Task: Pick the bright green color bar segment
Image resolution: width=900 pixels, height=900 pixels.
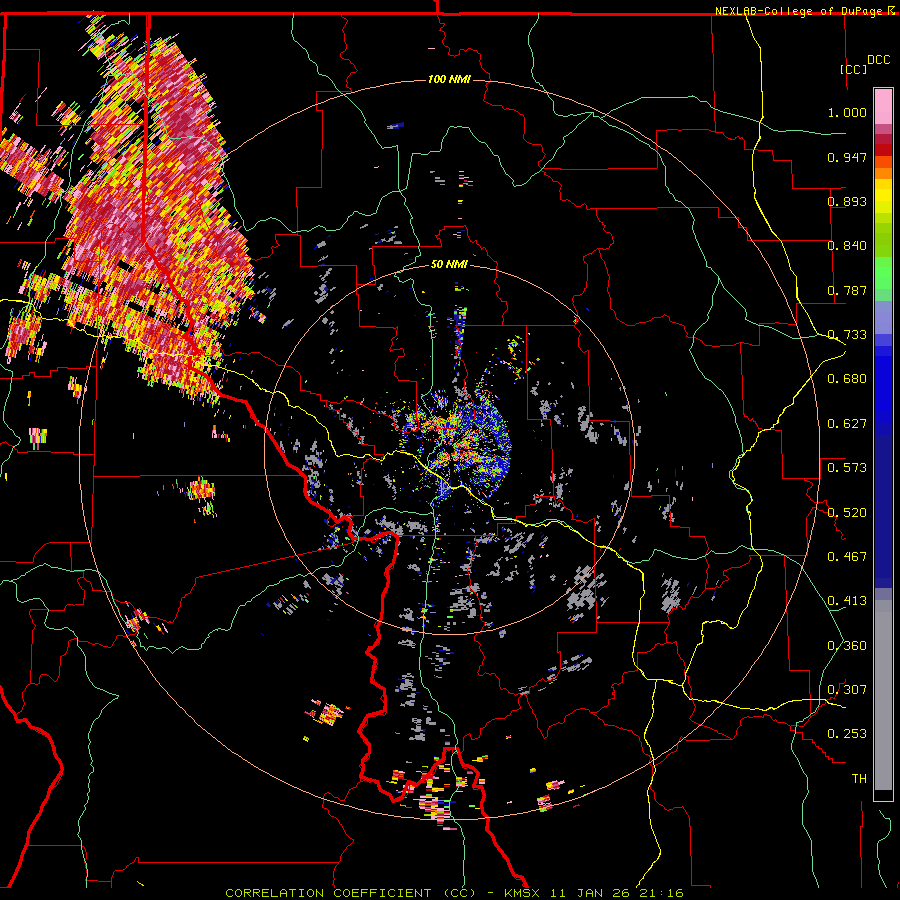Action: pyautogui.click(x=883, y=273)
